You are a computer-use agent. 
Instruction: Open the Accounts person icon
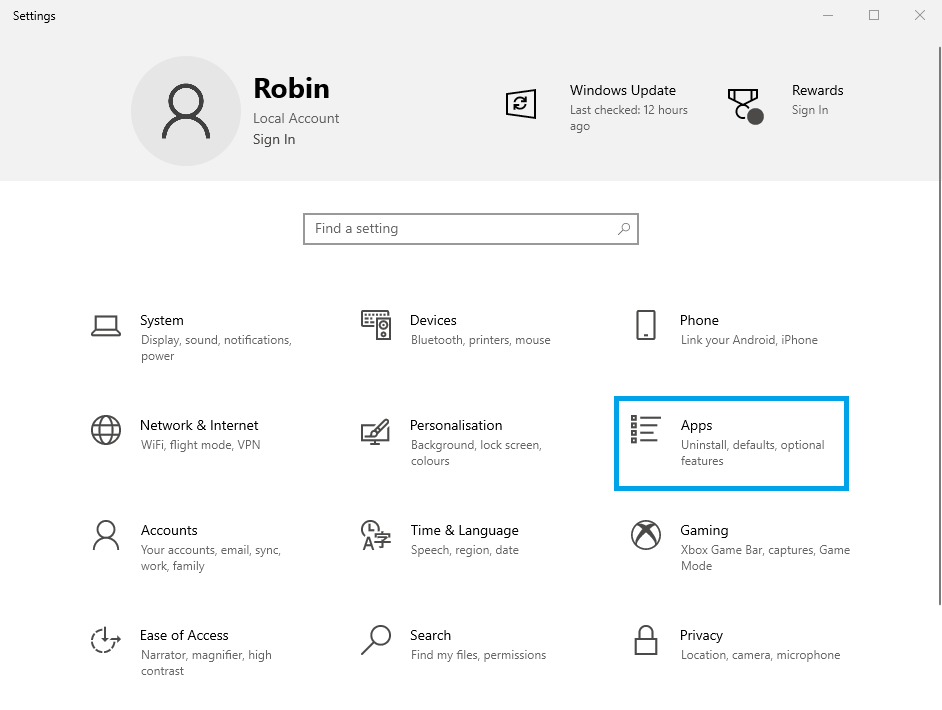tap(106, 535)
